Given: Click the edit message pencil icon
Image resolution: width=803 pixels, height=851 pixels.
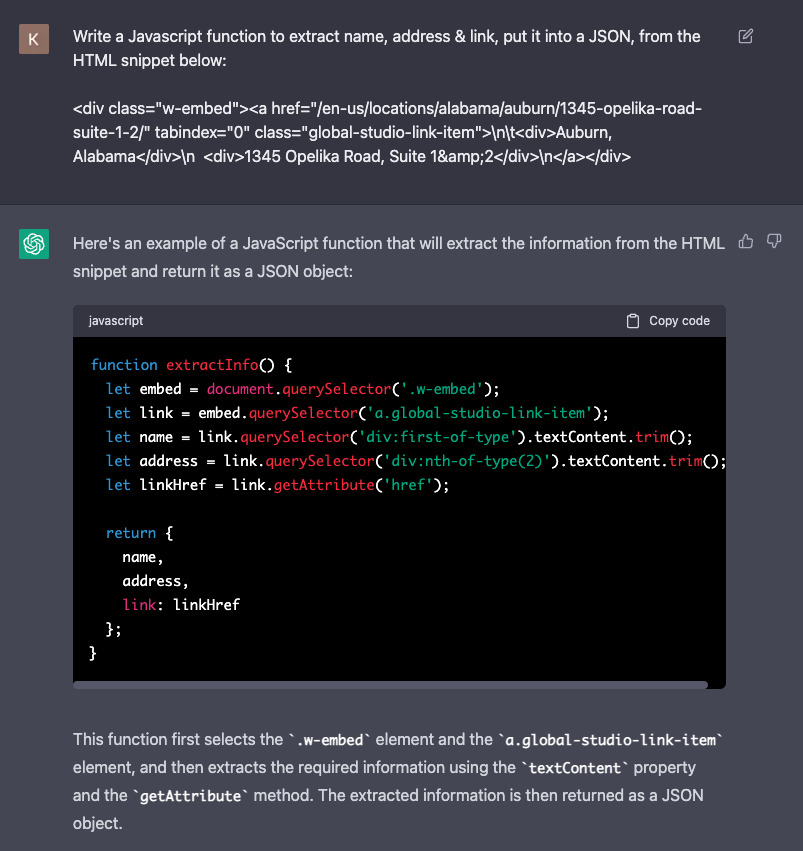Looking at the screenshot, I should coord(745,36).
